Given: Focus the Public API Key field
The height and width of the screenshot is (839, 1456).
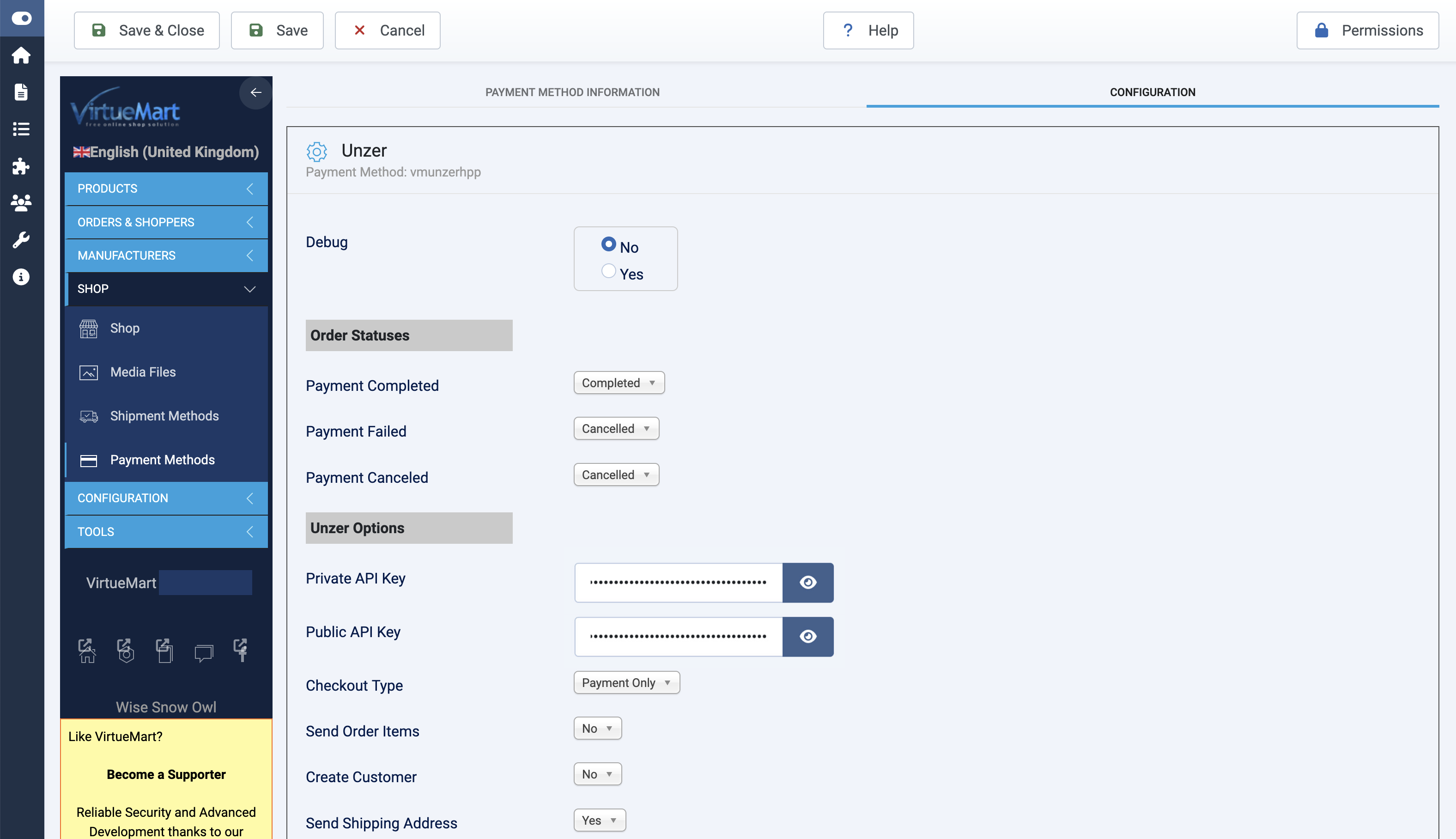Looking at the screenshot, I should [679, 636].
